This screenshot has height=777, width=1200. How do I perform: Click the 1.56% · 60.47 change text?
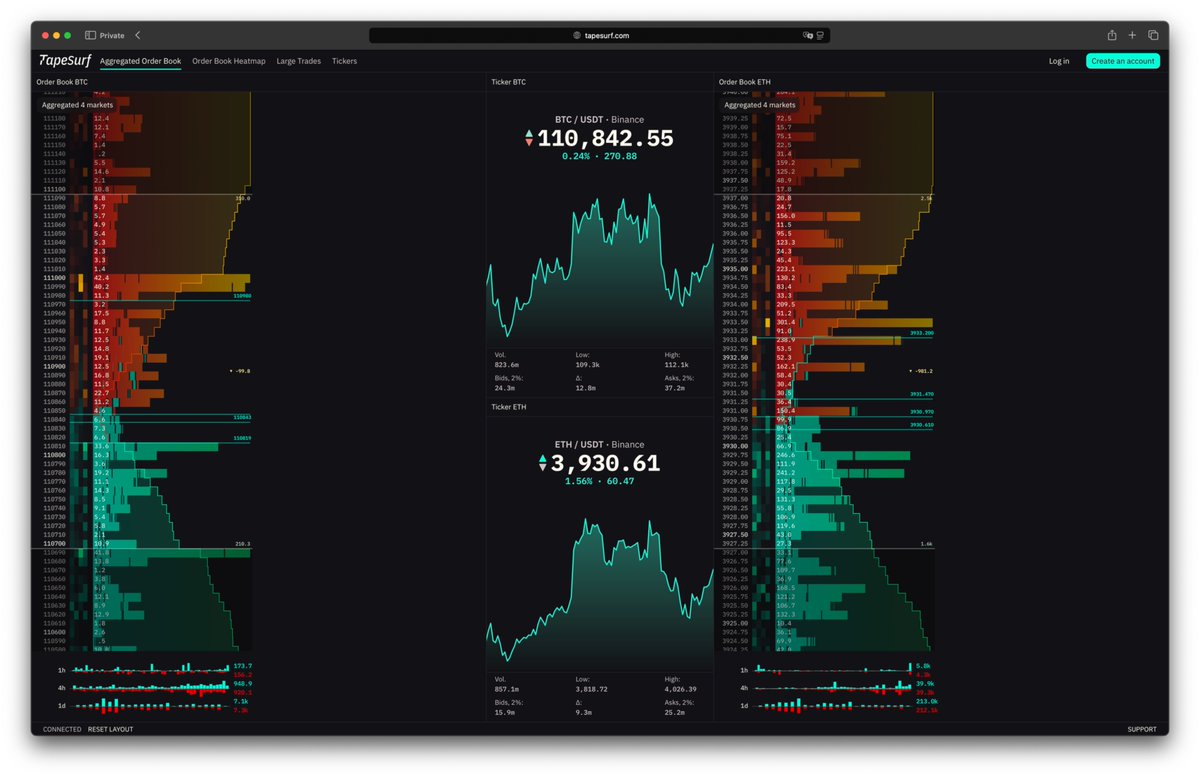click(600, 481)
